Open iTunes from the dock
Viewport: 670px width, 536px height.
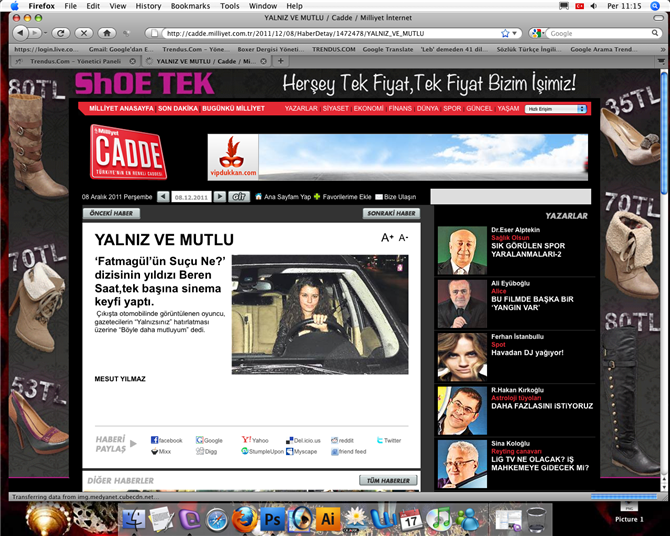click(438, 518)
